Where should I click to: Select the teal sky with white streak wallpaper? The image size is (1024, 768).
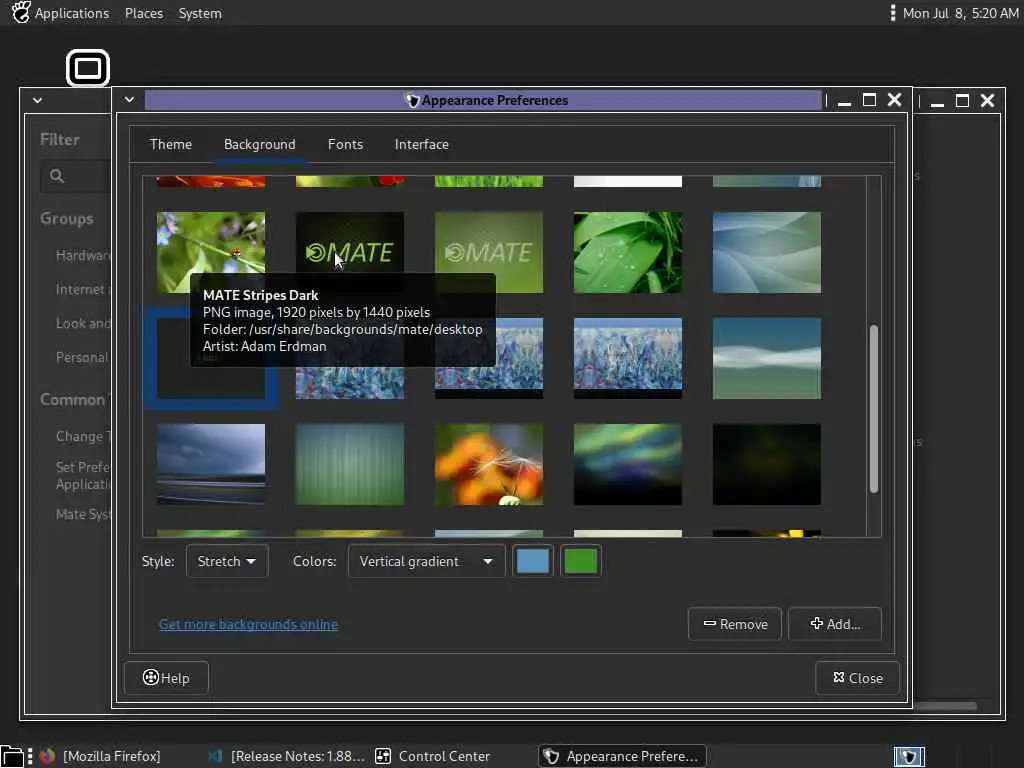tap(767, 358)
